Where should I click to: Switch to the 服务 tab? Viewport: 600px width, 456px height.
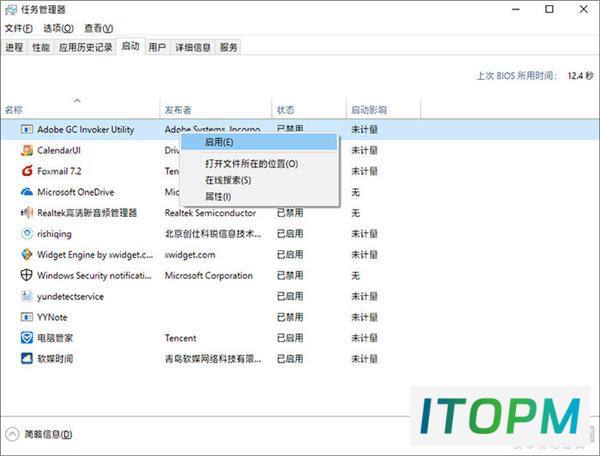click(228, 47)
